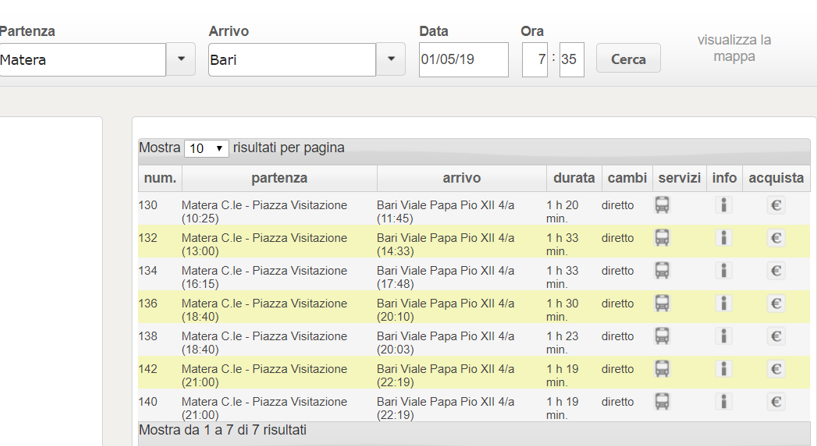
Task: Buy ticket for trip 136 with euro icon
Action: pyautogui.click(x=776, y=304)
